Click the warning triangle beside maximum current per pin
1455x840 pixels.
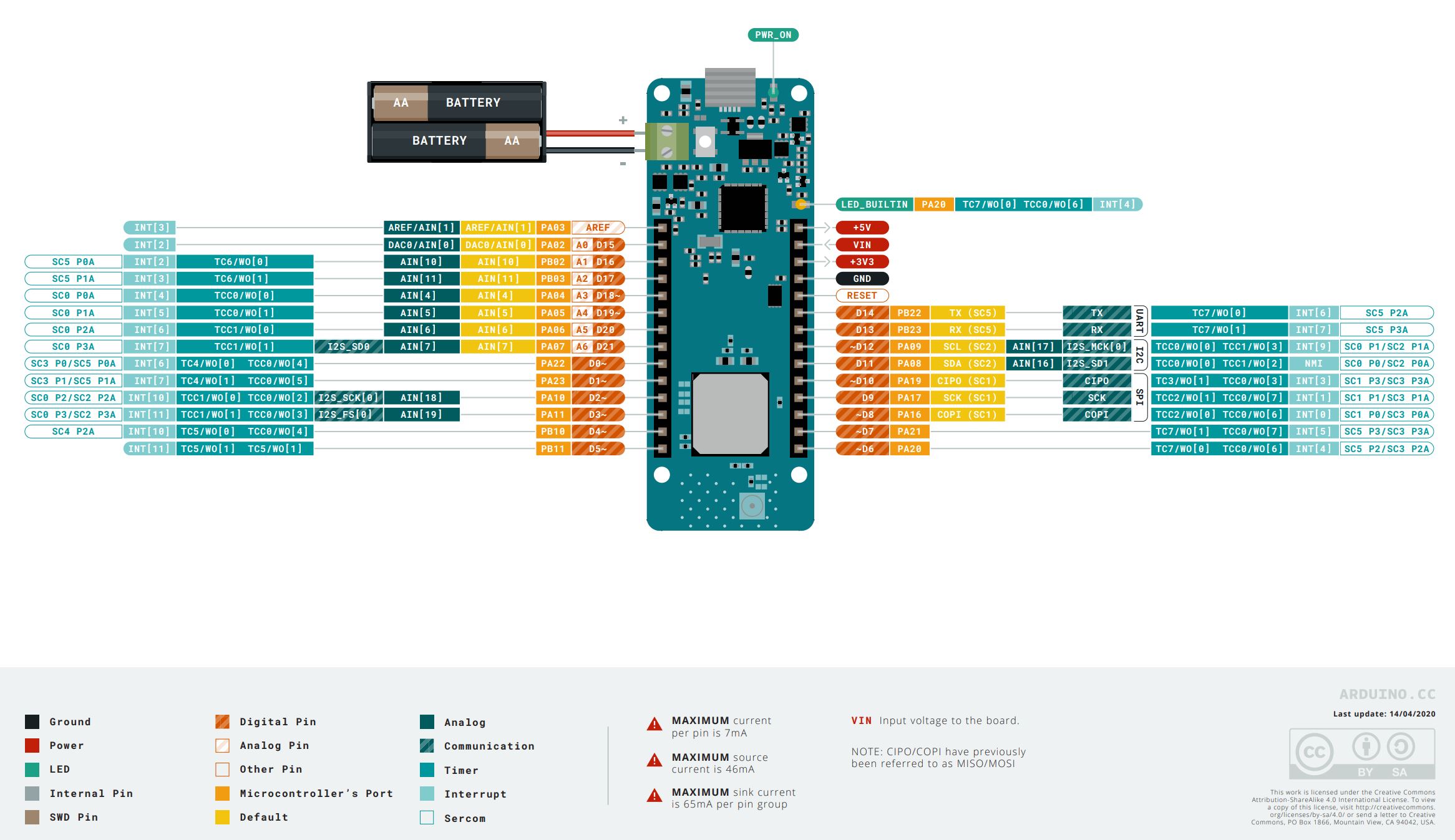click(x=654, y=725)
